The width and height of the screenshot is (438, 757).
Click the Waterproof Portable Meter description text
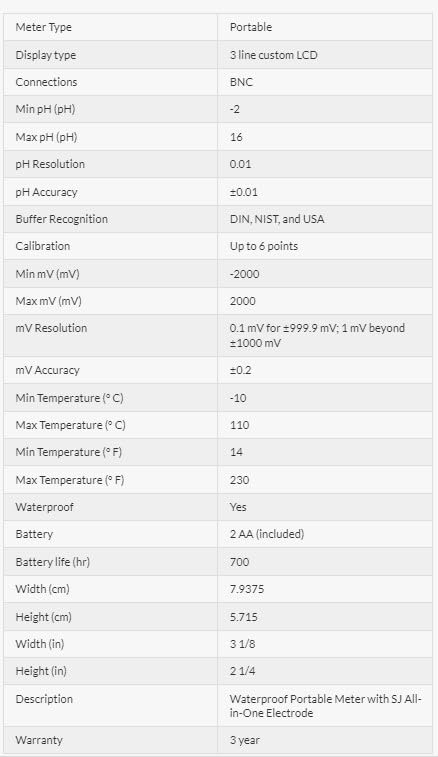[x=325, y=706]
